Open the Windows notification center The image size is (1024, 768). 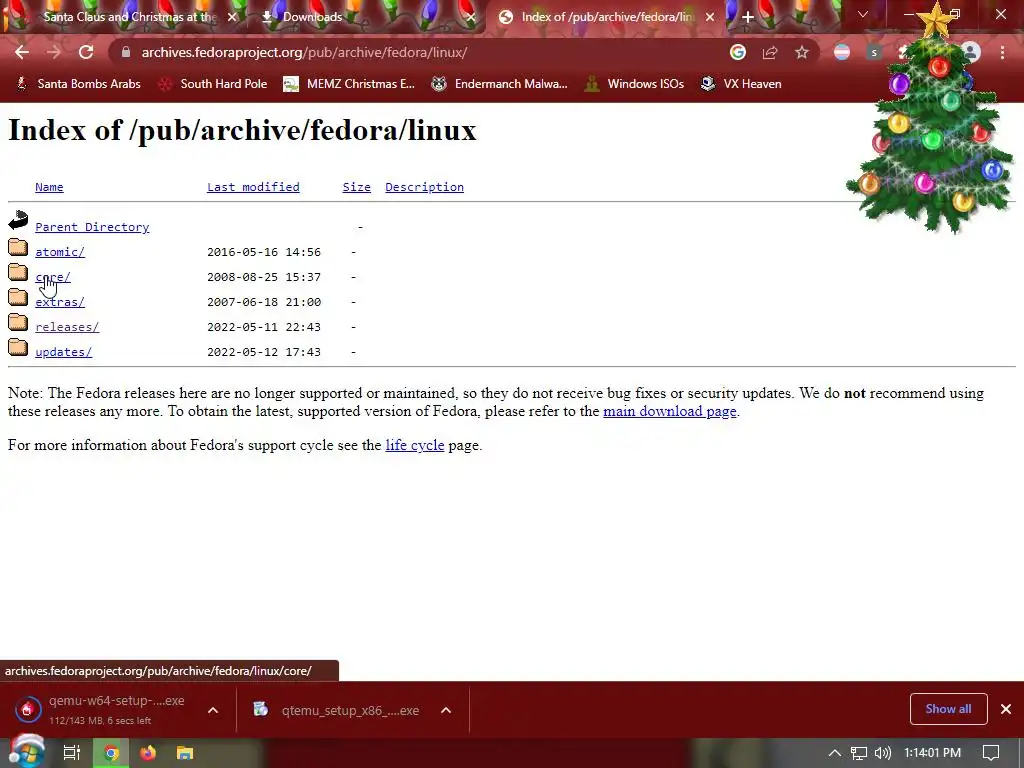pos(991,753)
